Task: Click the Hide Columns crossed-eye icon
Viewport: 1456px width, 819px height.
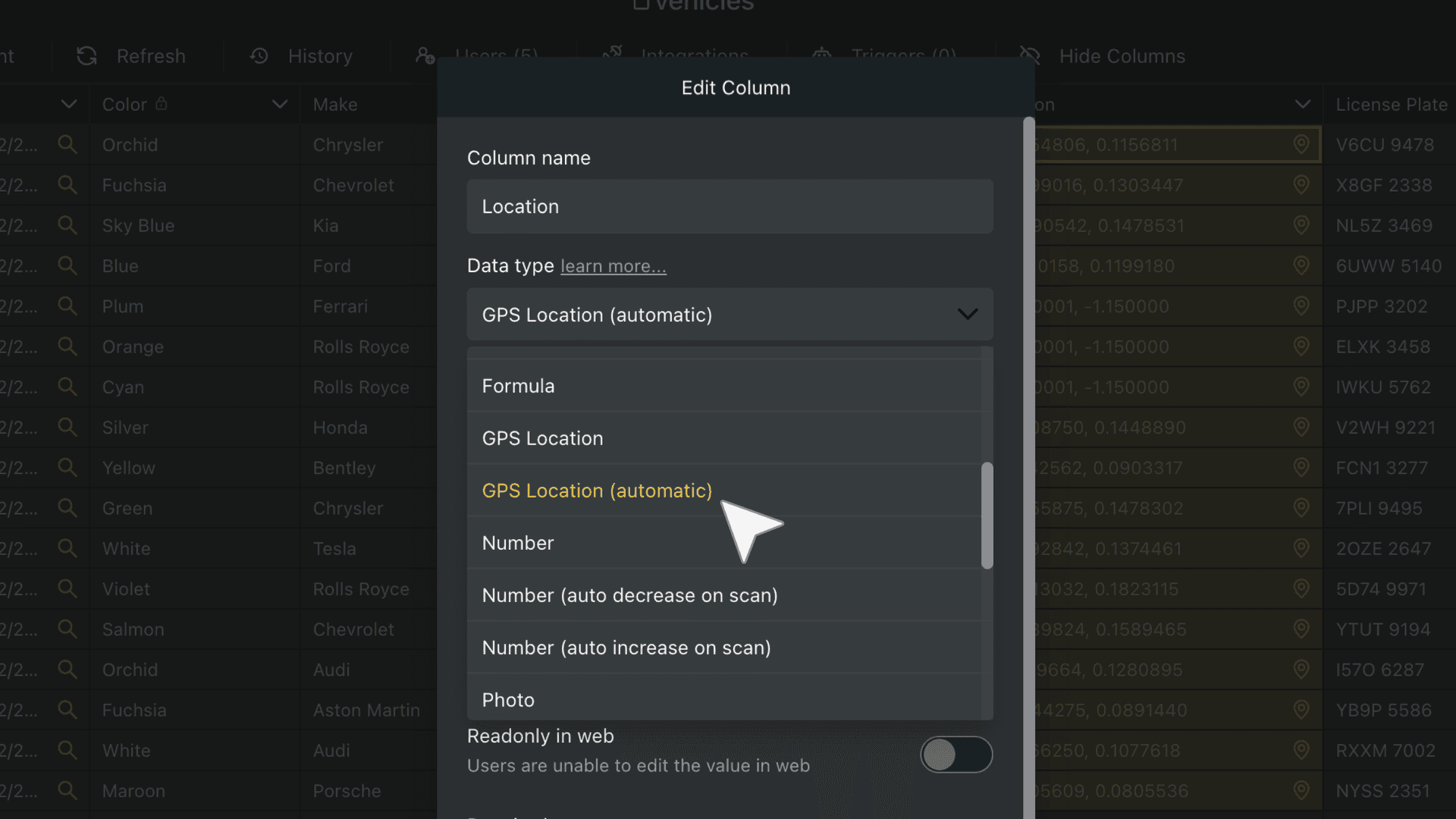Action: tap(1029, 55)
